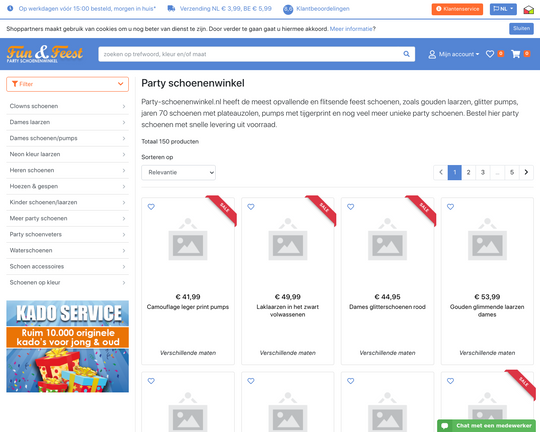Click the 8,6 rating badge
This screenshot has height=432, width=540.
click(x=288, y=9)
